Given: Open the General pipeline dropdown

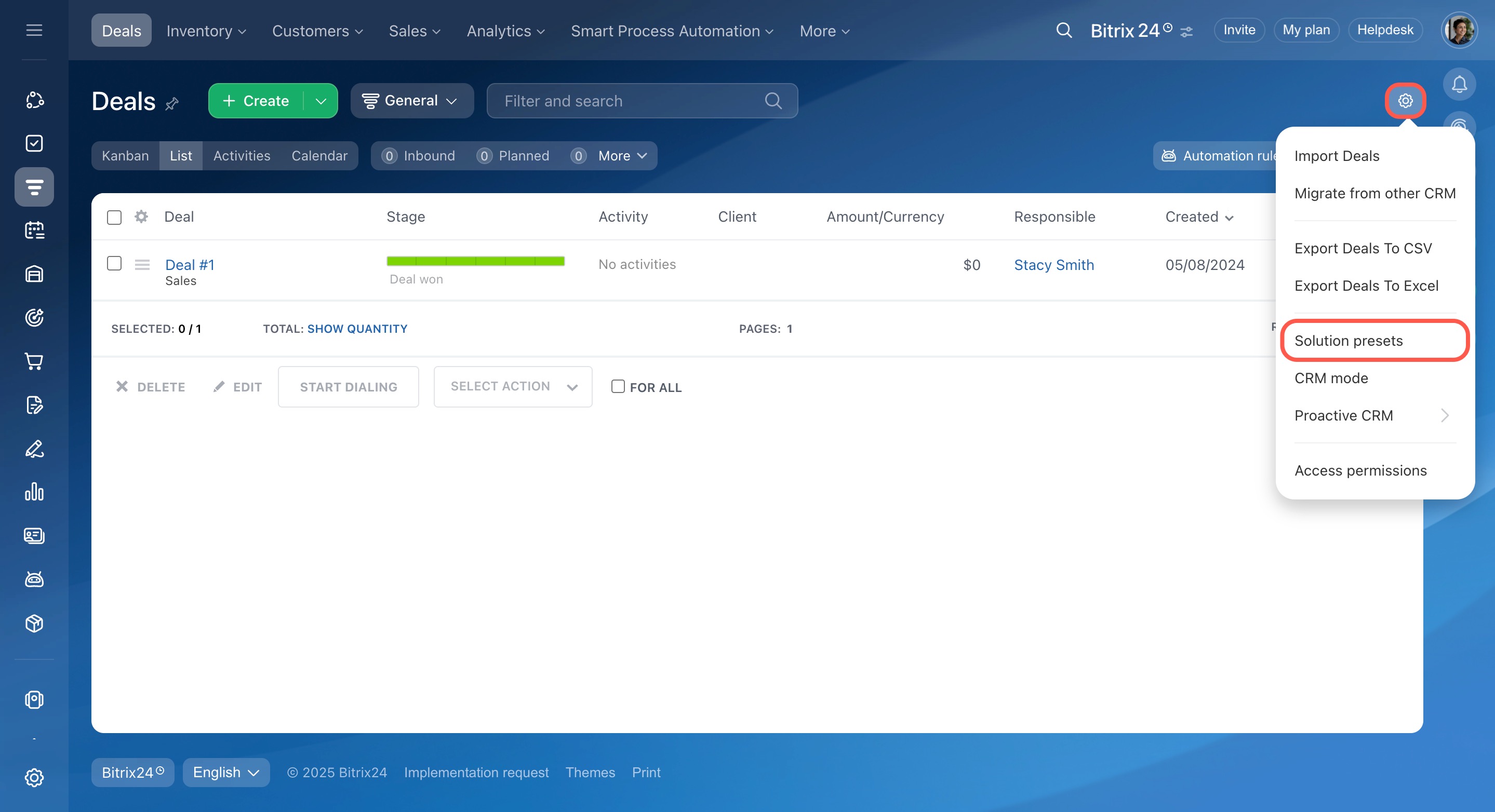Looking at the screenshot, I should coord(411,101).
